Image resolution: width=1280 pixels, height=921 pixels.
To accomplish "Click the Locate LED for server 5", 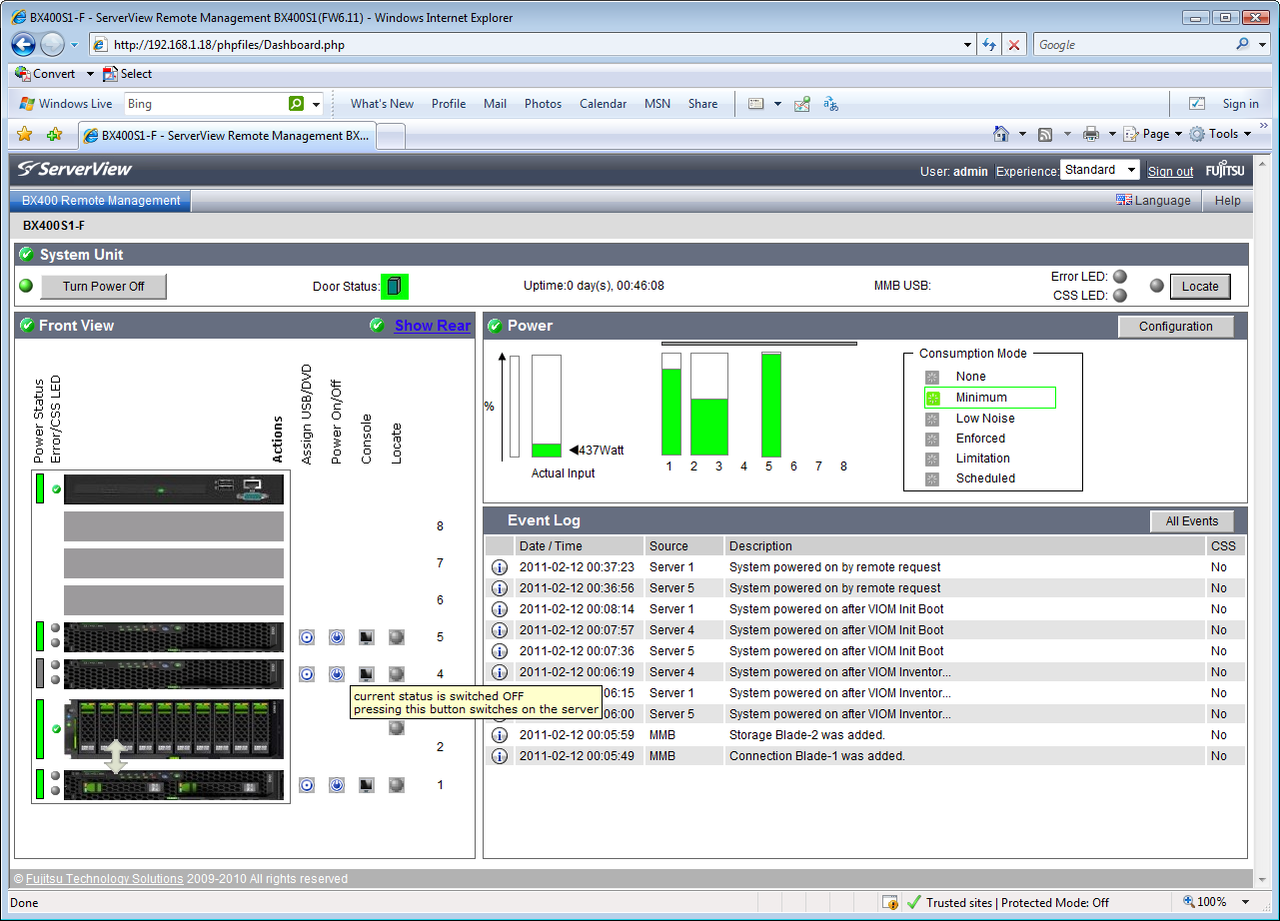I will click(397, 637).
